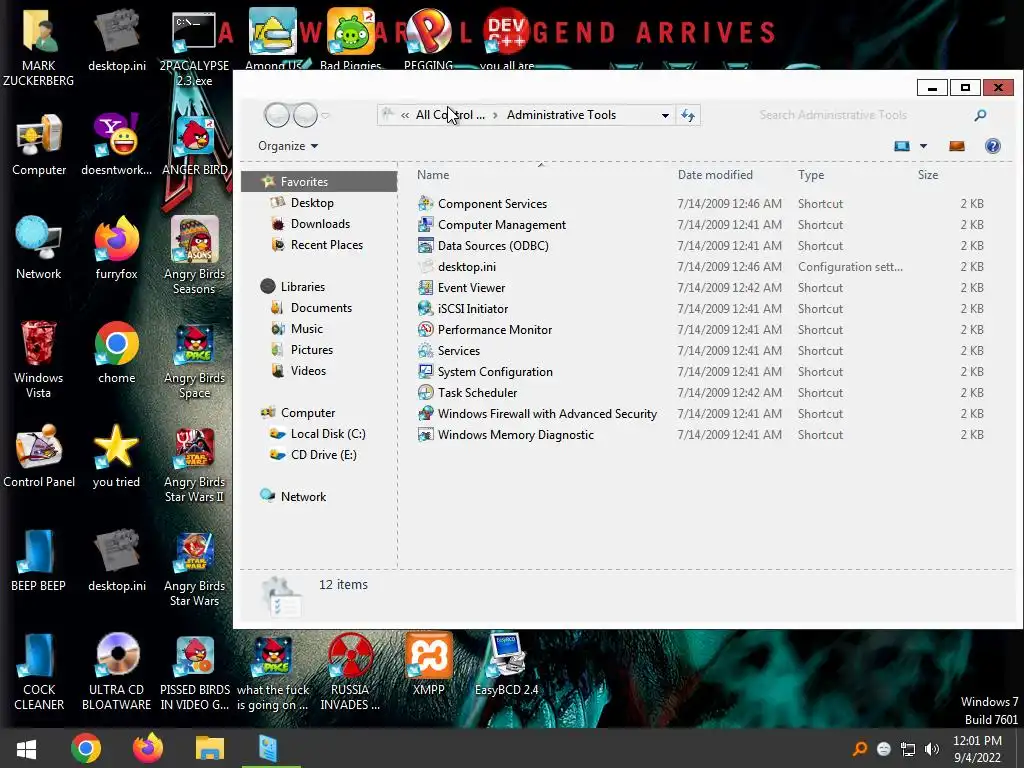
Task: Open the Organize dropdown menu
Action: point(288,146)
